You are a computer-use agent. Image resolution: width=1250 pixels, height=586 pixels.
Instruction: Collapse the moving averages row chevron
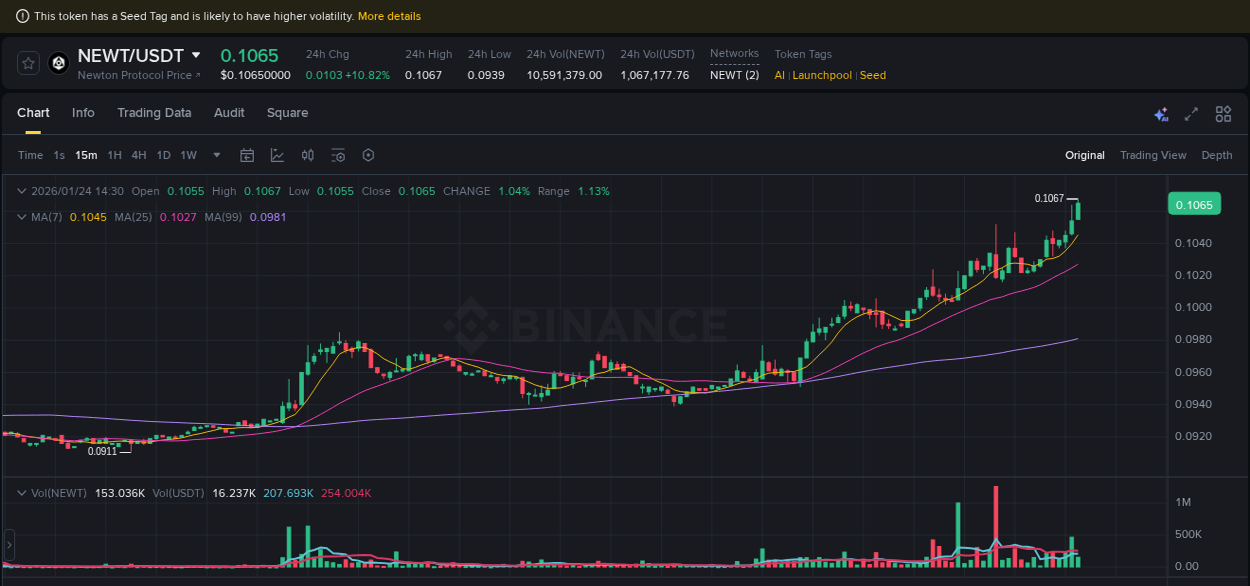pyautogui.click(x=22, y=217)
